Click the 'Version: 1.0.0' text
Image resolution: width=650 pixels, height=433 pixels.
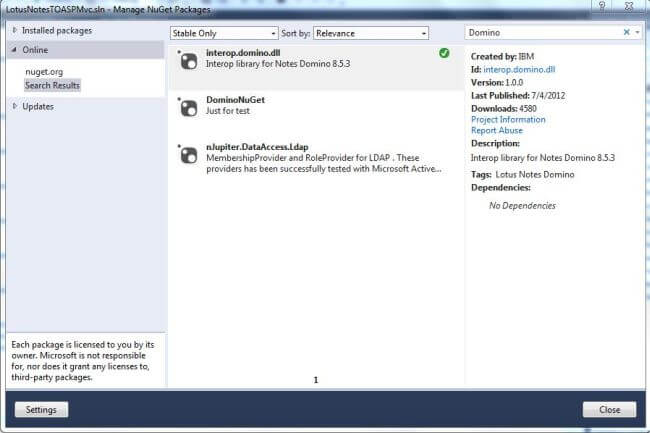tap(497, 82)
